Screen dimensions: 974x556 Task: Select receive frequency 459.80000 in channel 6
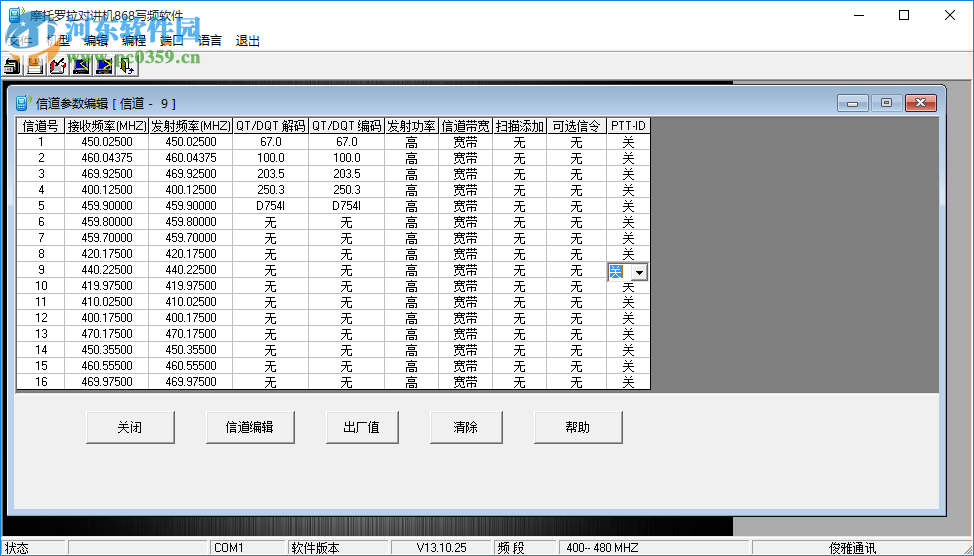point(107,222)
